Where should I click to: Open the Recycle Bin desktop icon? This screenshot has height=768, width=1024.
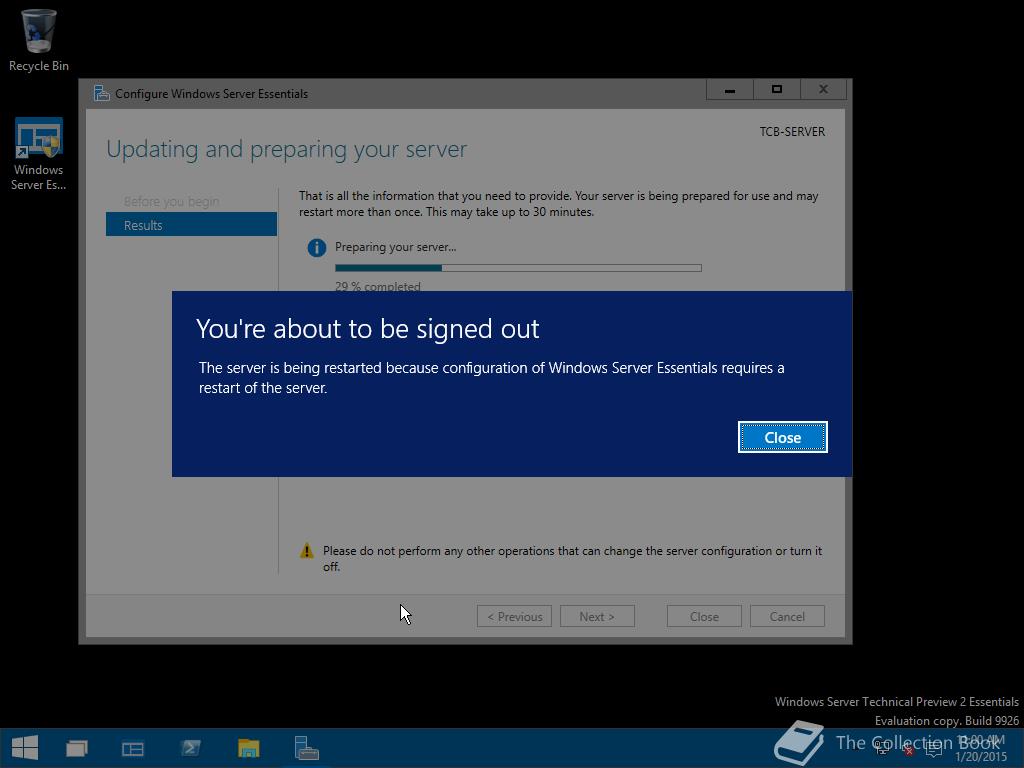39,40
